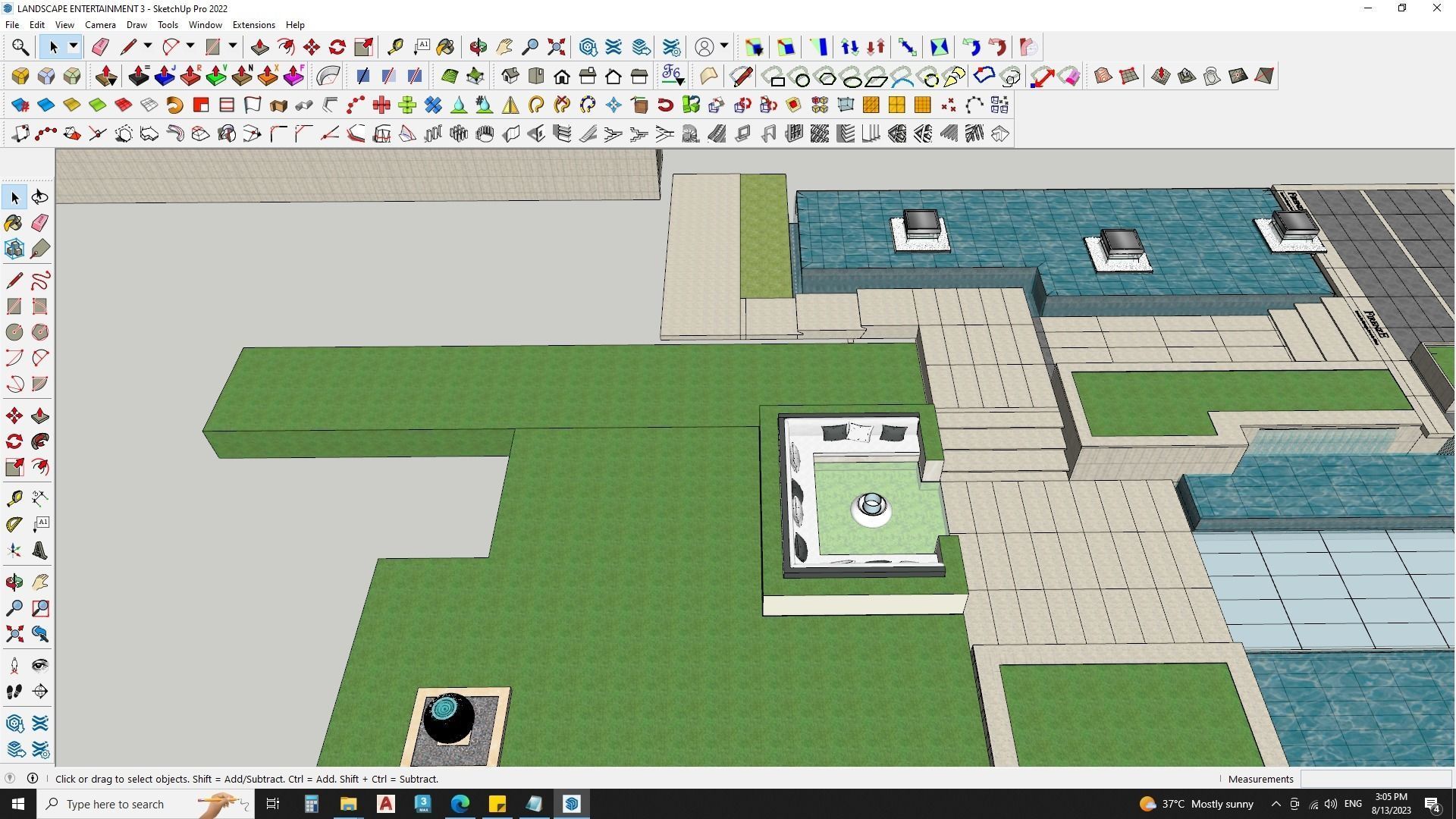Switch to Iso house view icon
The width and height of the screenshot is (1456, 819).
pos(510,76)
